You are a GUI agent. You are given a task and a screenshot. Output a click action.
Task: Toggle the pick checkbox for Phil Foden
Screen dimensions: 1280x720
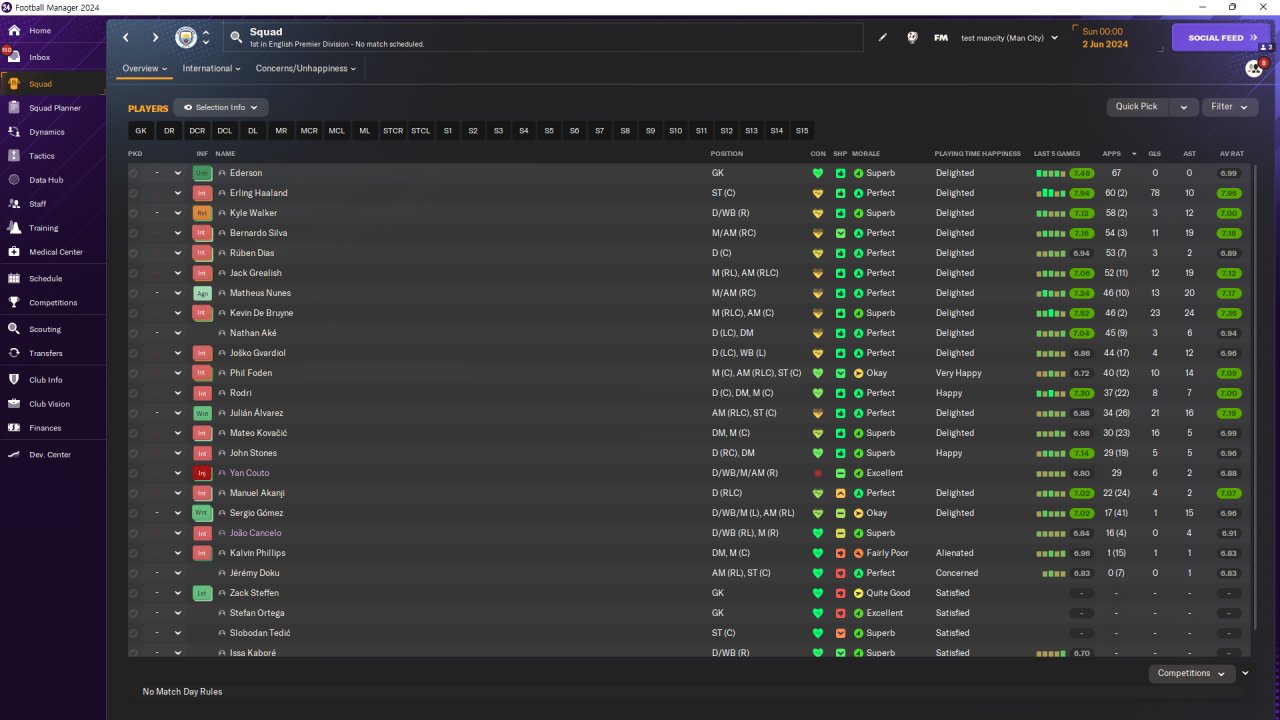point(133,373)
